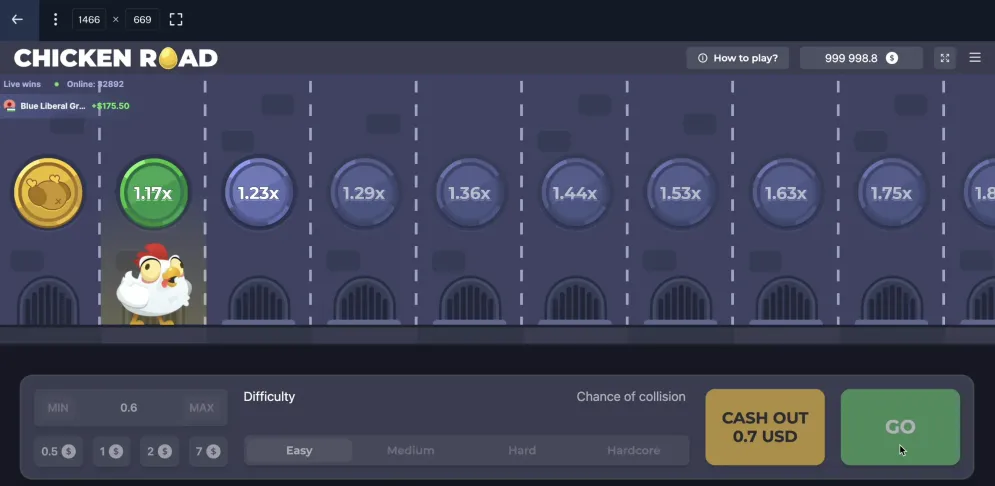Open the hamburger menu

pos(975,58)
